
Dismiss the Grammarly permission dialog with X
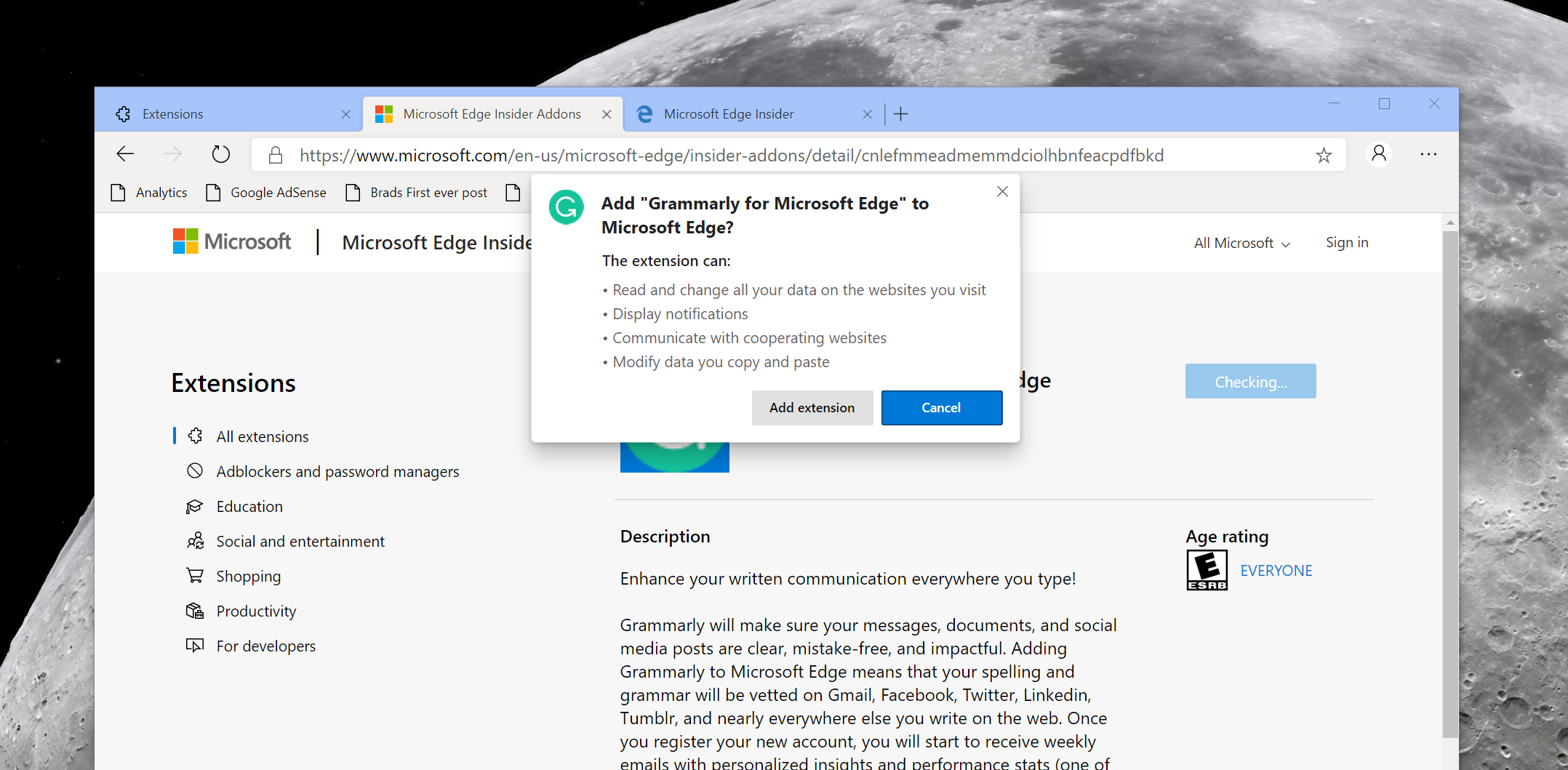[1002, 191]
